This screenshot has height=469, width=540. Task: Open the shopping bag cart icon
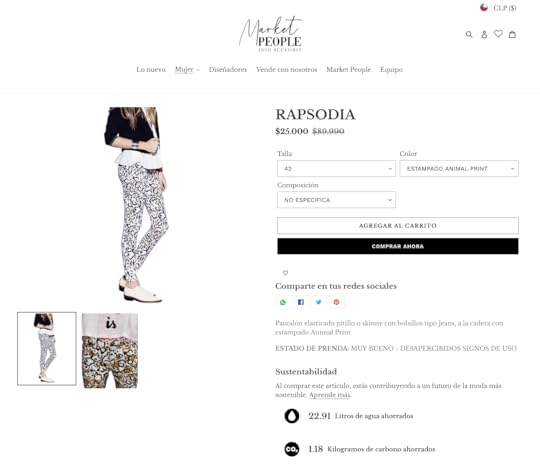[x=512, y=34]
